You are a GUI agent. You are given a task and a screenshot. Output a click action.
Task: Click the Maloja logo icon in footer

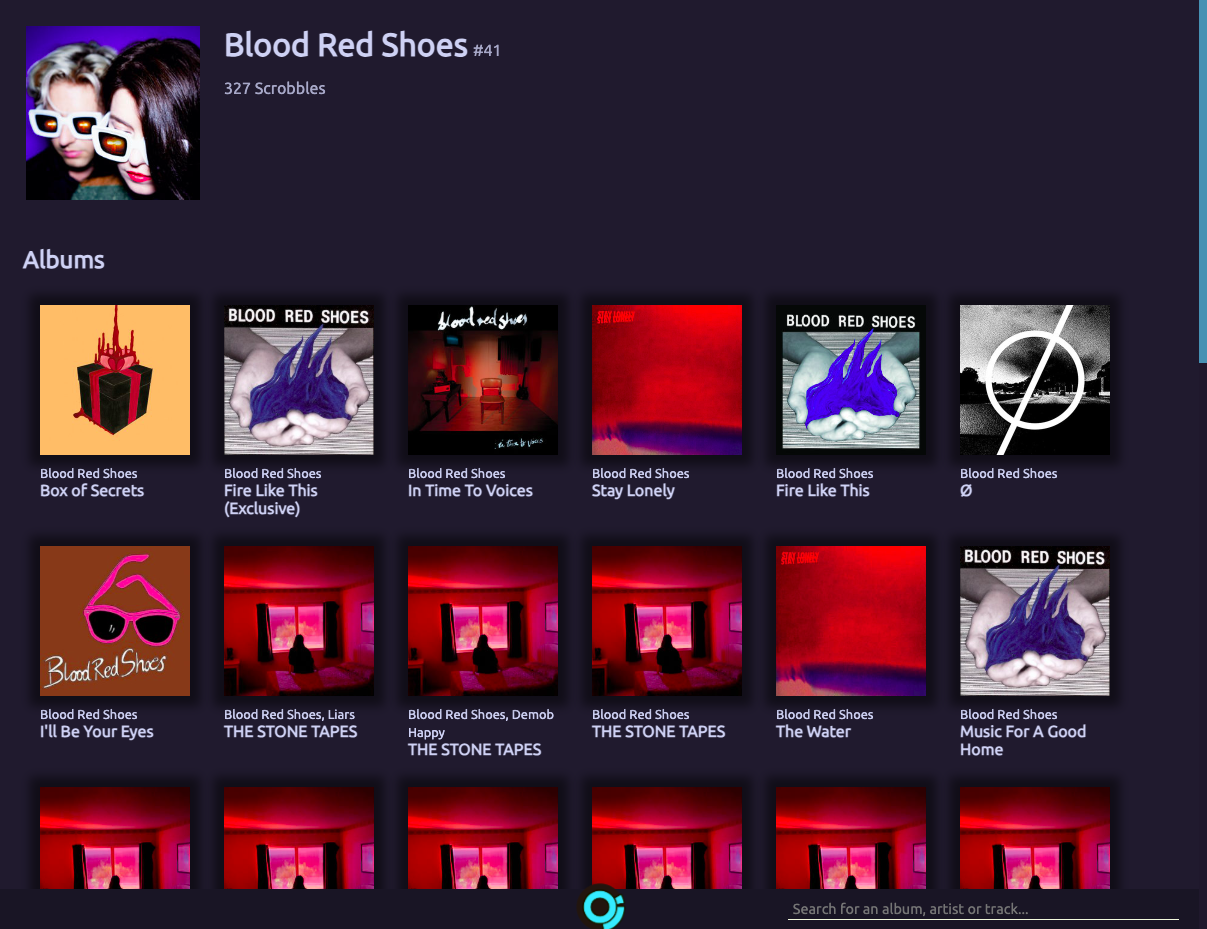pos(604,907)
